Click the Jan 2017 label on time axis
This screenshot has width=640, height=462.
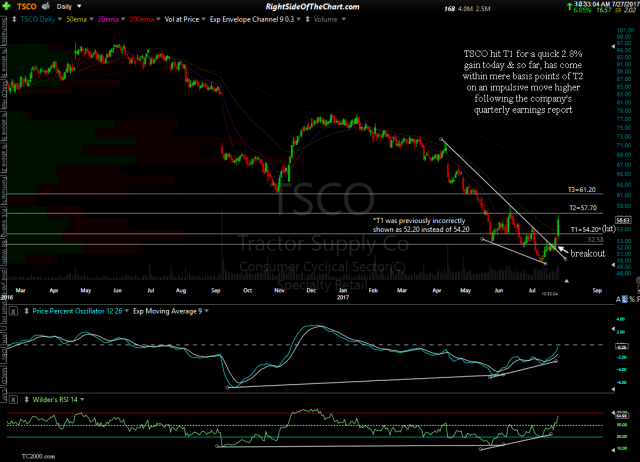pos(343,293)
